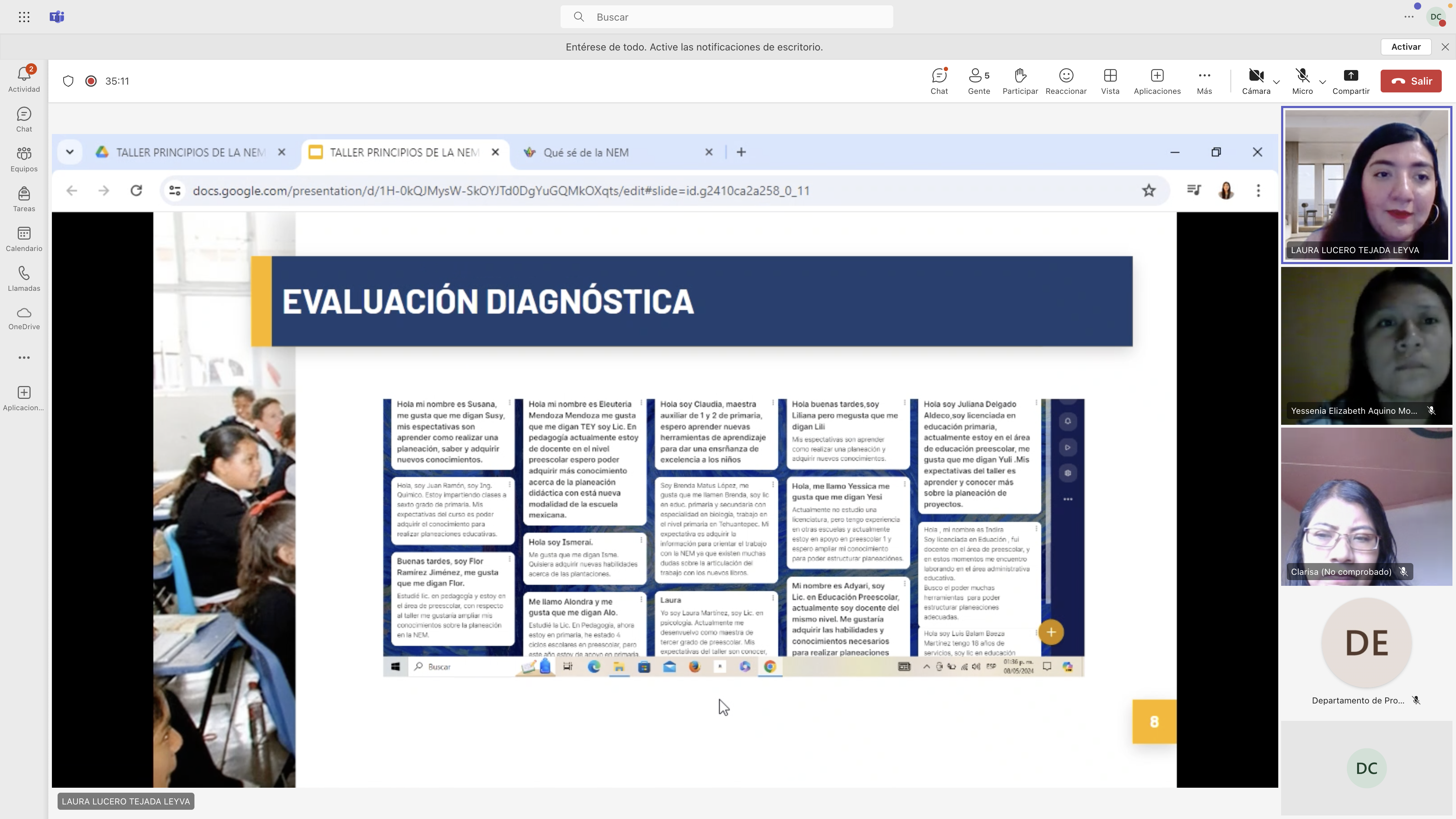Click the Buscar search field

coord(727,17)
